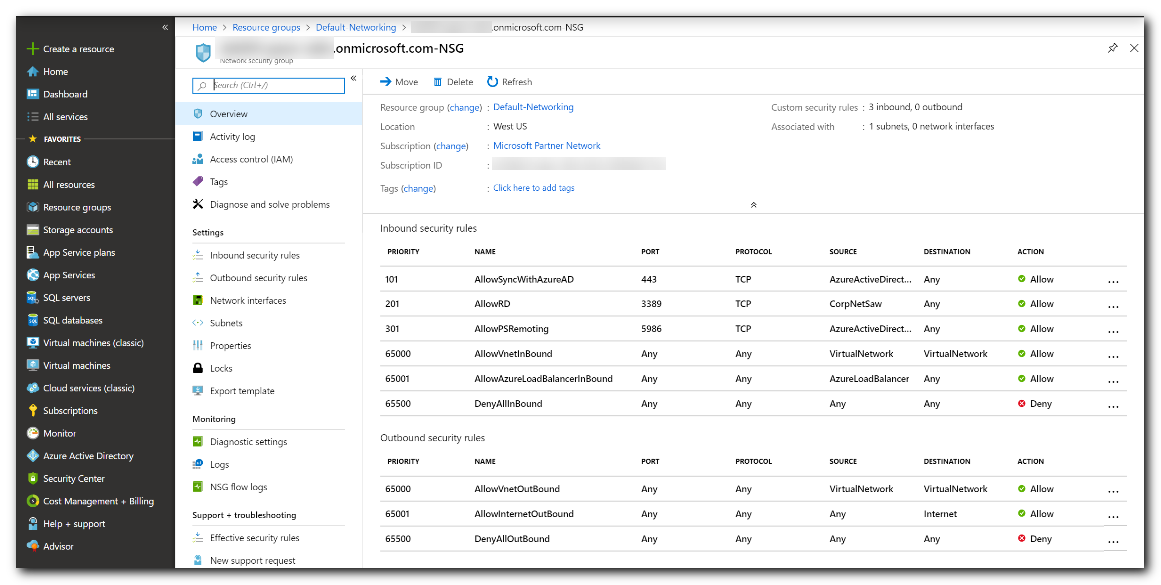
Task: Collapse the resource menu pane
Action: point(353,78)
